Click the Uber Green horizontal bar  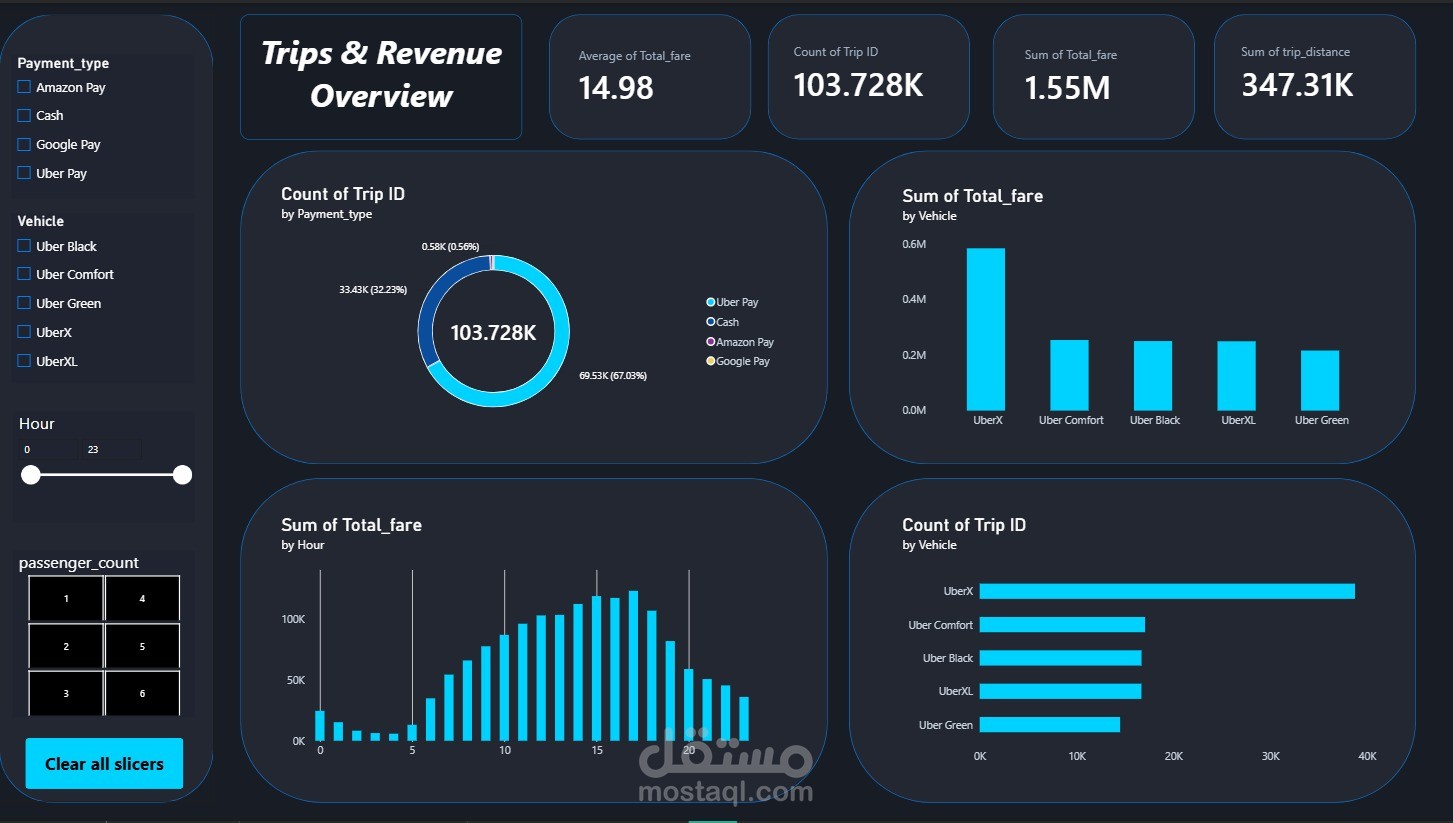1050,725
